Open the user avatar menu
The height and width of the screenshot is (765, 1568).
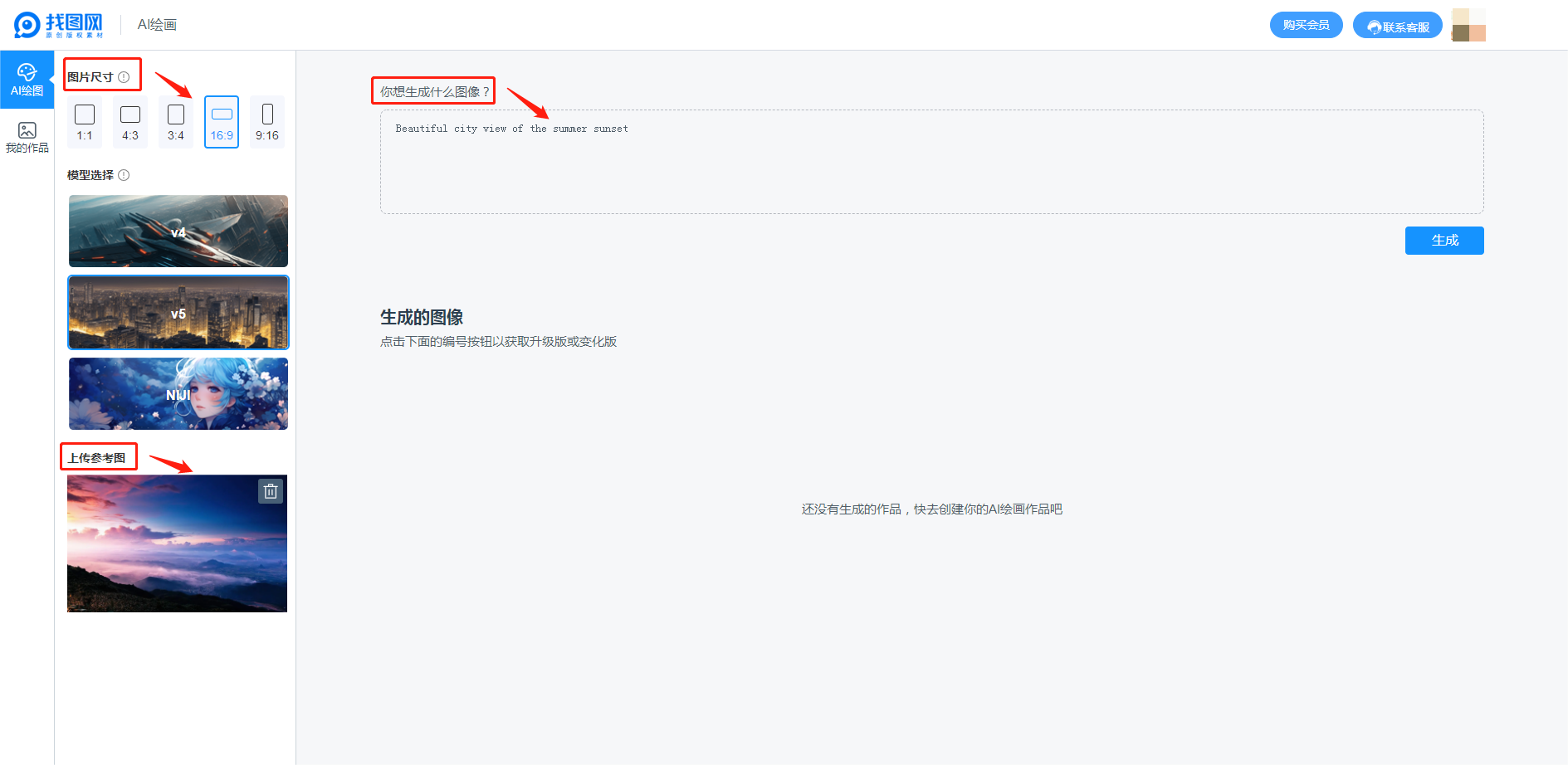point(1468,25)
